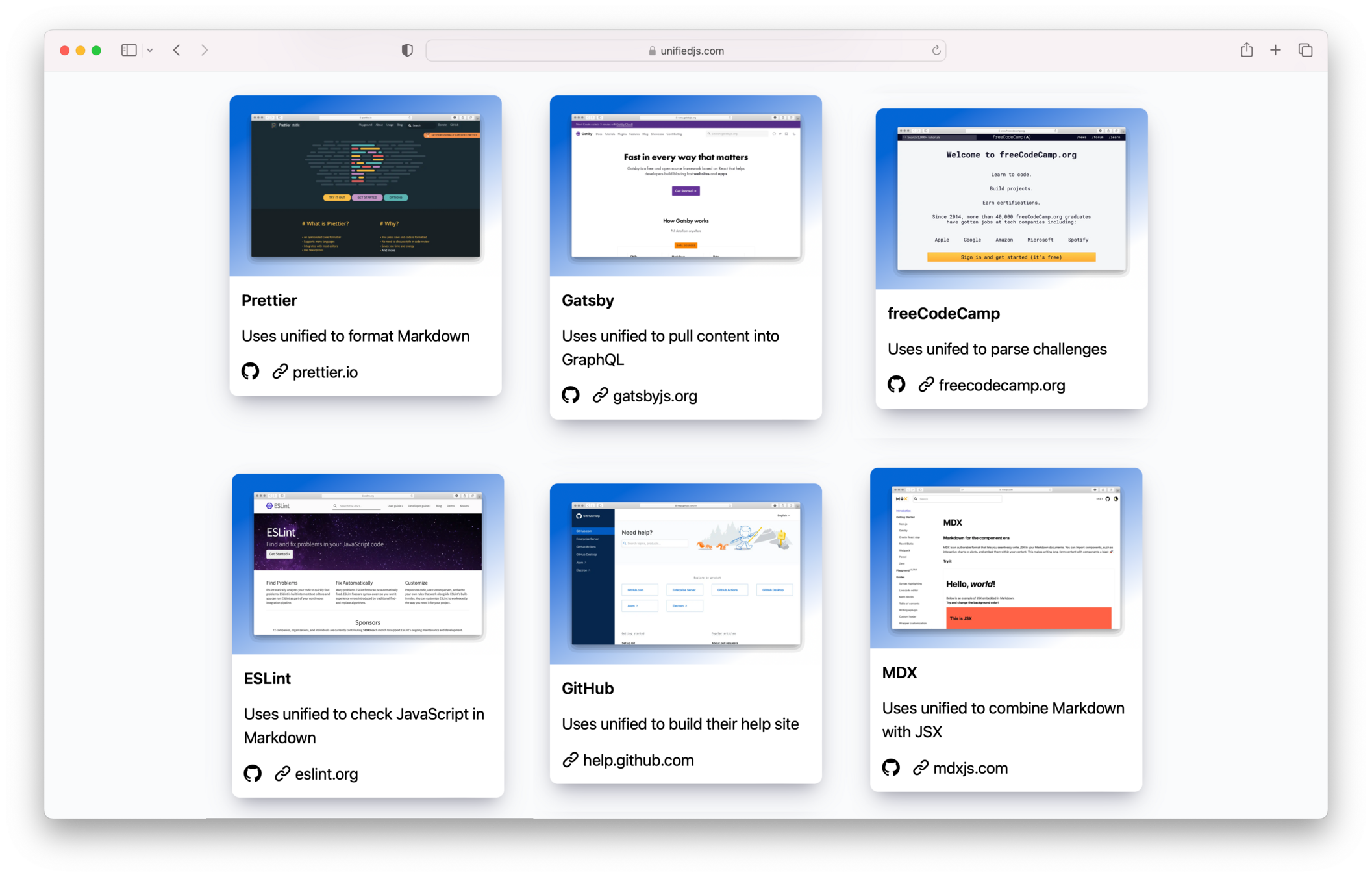Open a new tab with plus
The image size is (1372, 877).
click(x=1275, y=50)
